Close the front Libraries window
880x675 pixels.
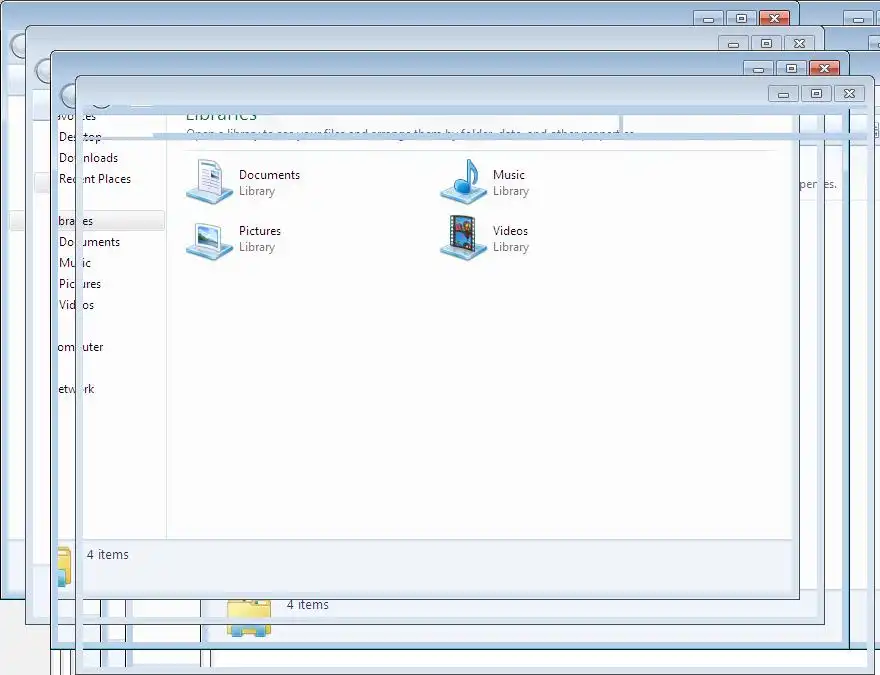click(x=849, y=94)
